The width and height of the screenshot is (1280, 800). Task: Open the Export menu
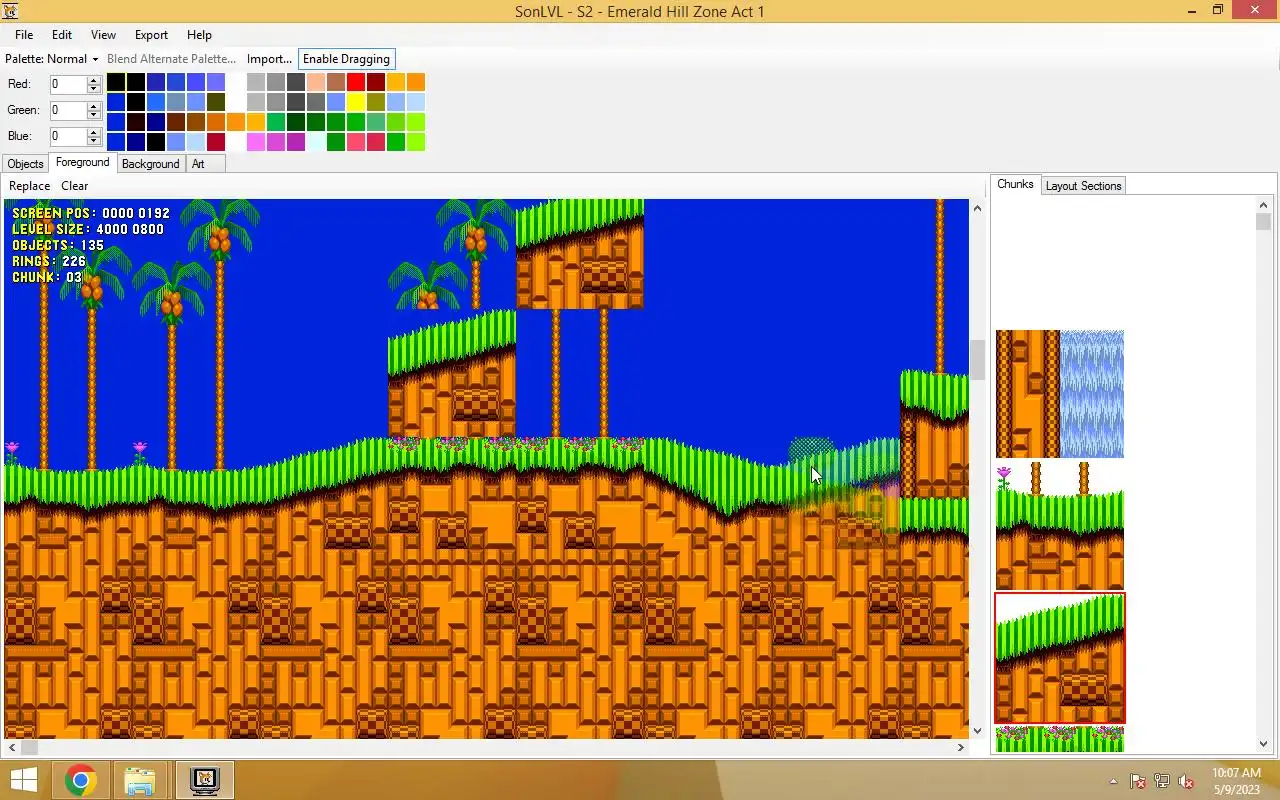[152, 35]
